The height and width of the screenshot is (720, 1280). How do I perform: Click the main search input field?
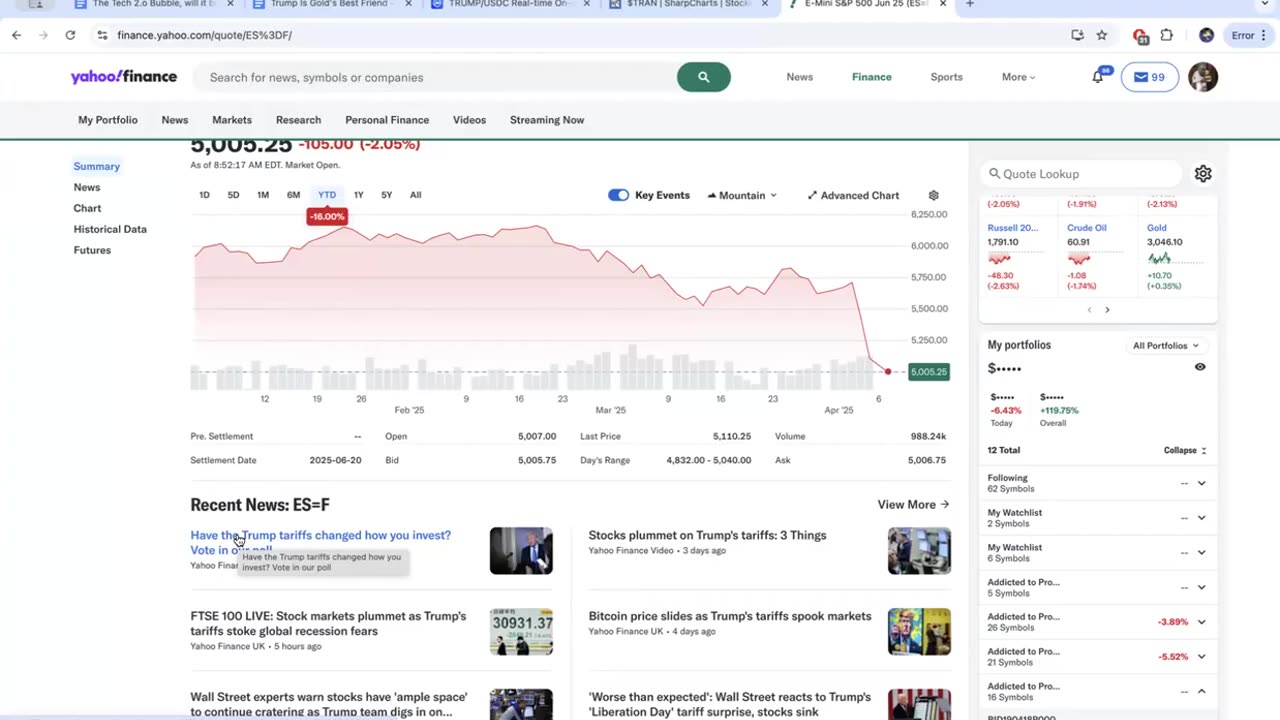[x=436, y=77]
